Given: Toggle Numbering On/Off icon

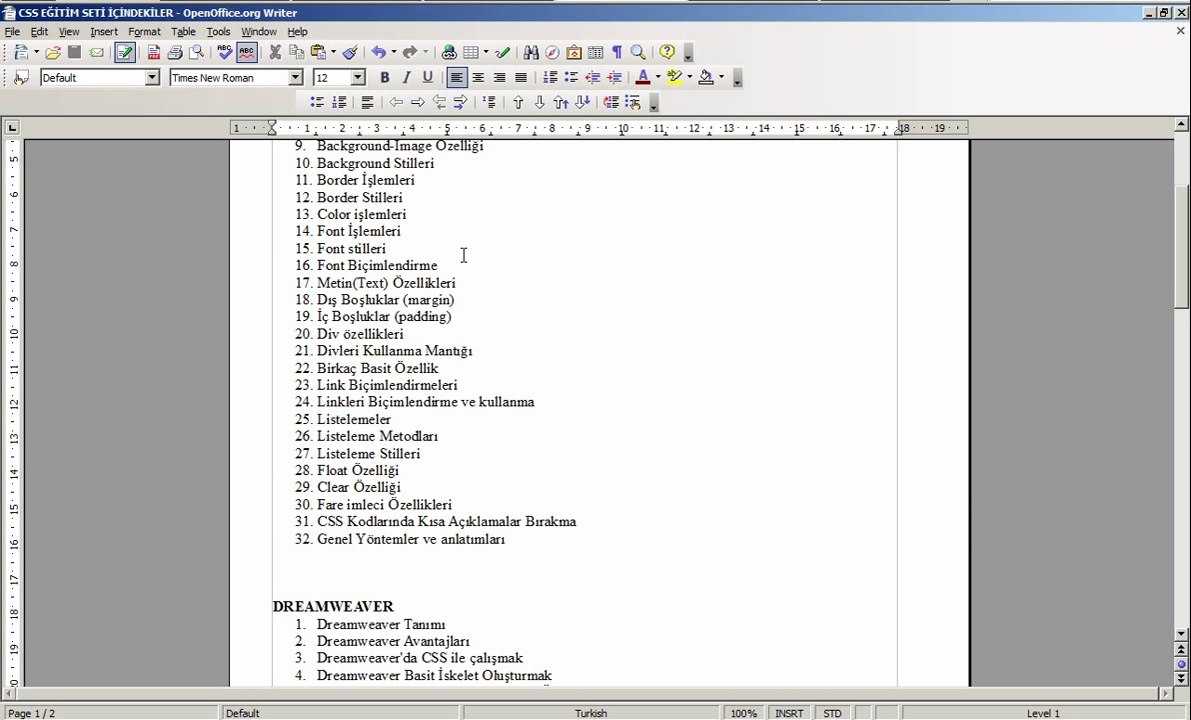Looking at the screenshot, I should 550,77.
